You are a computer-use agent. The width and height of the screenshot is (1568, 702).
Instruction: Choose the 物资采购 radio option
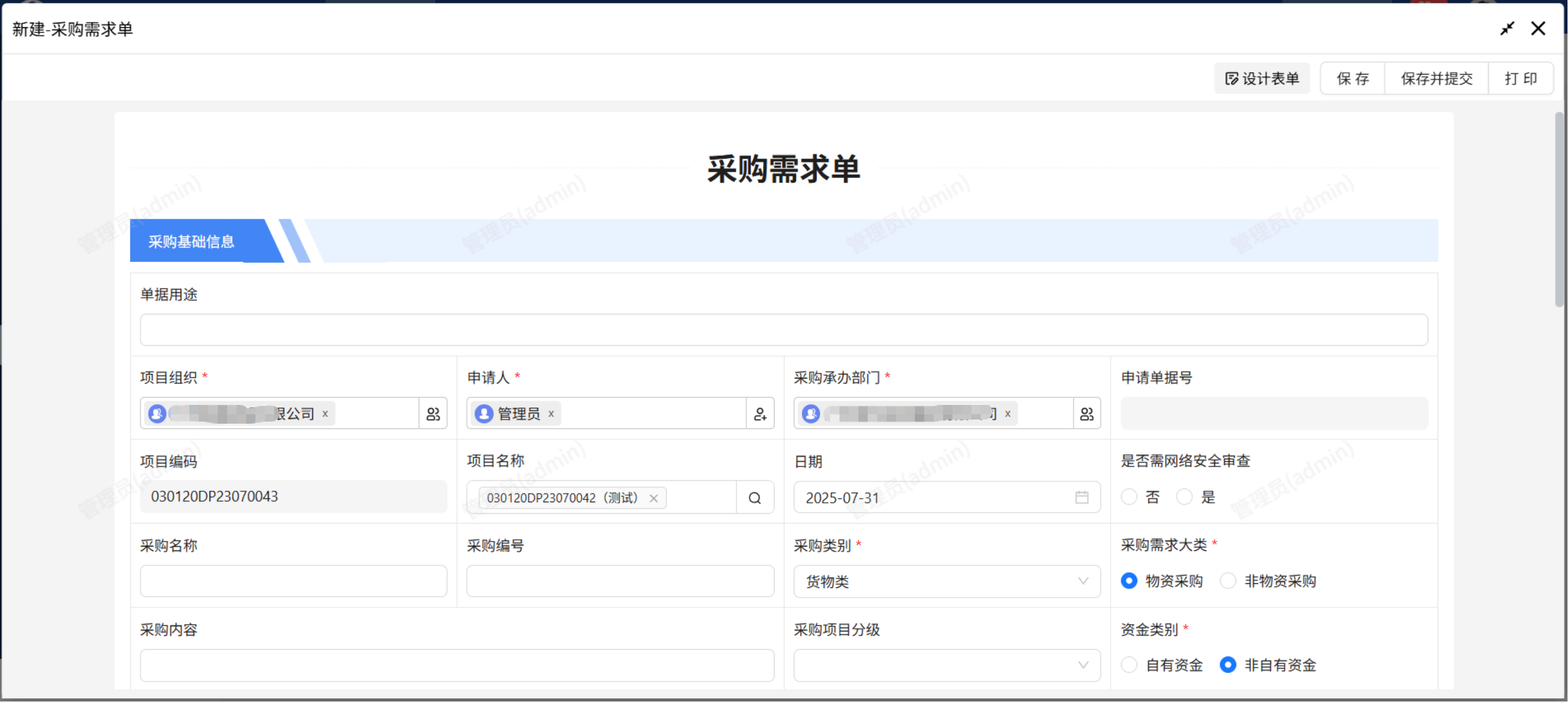pos(1129,581)
